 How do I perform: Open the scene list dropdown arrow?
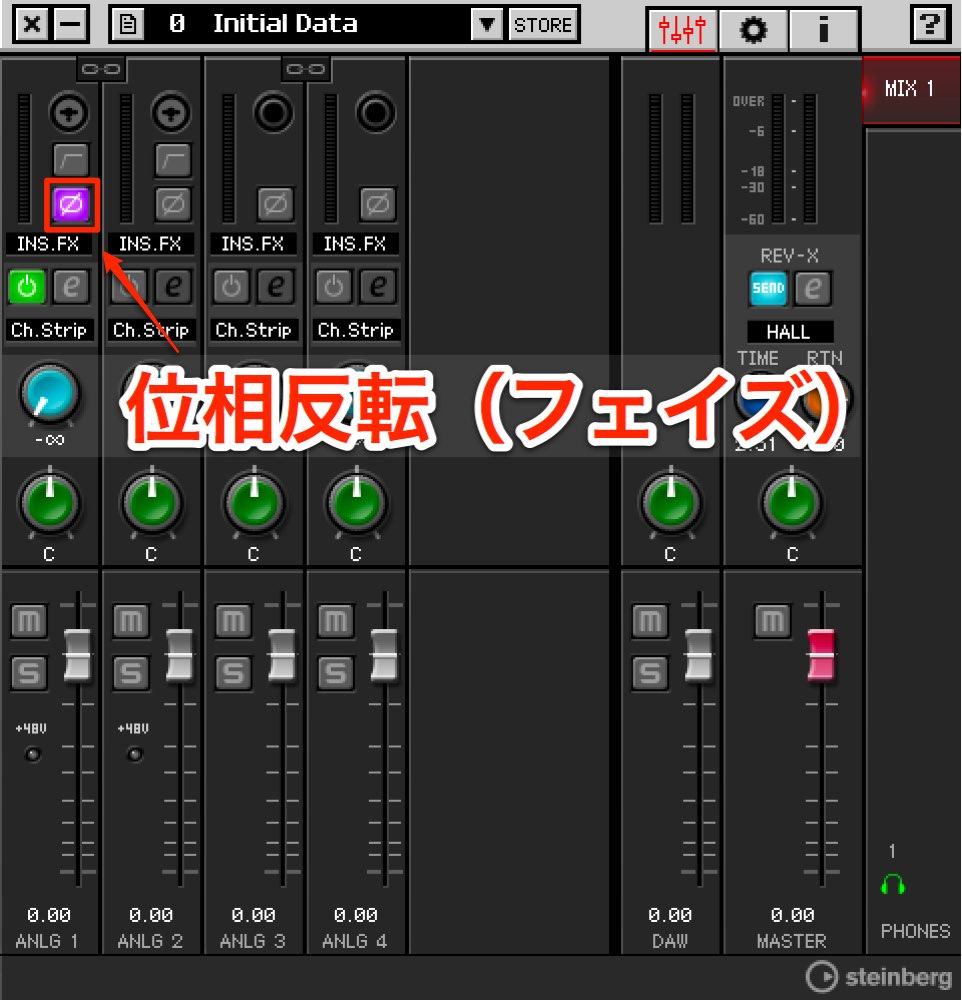487,25
